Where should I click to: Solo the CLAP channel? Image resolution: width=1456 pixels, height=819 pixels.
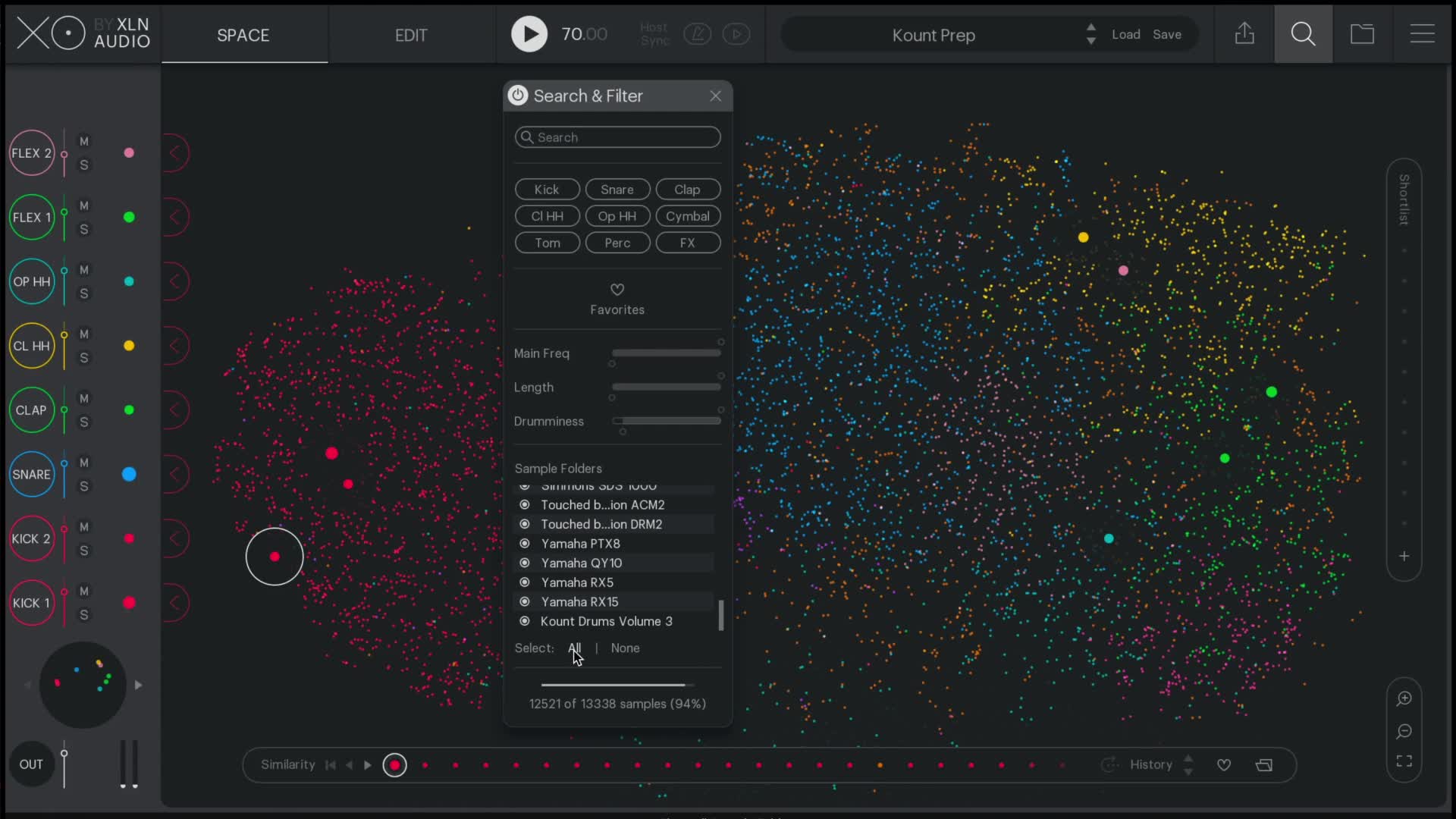pyautogui.click(x=84, y=422)
